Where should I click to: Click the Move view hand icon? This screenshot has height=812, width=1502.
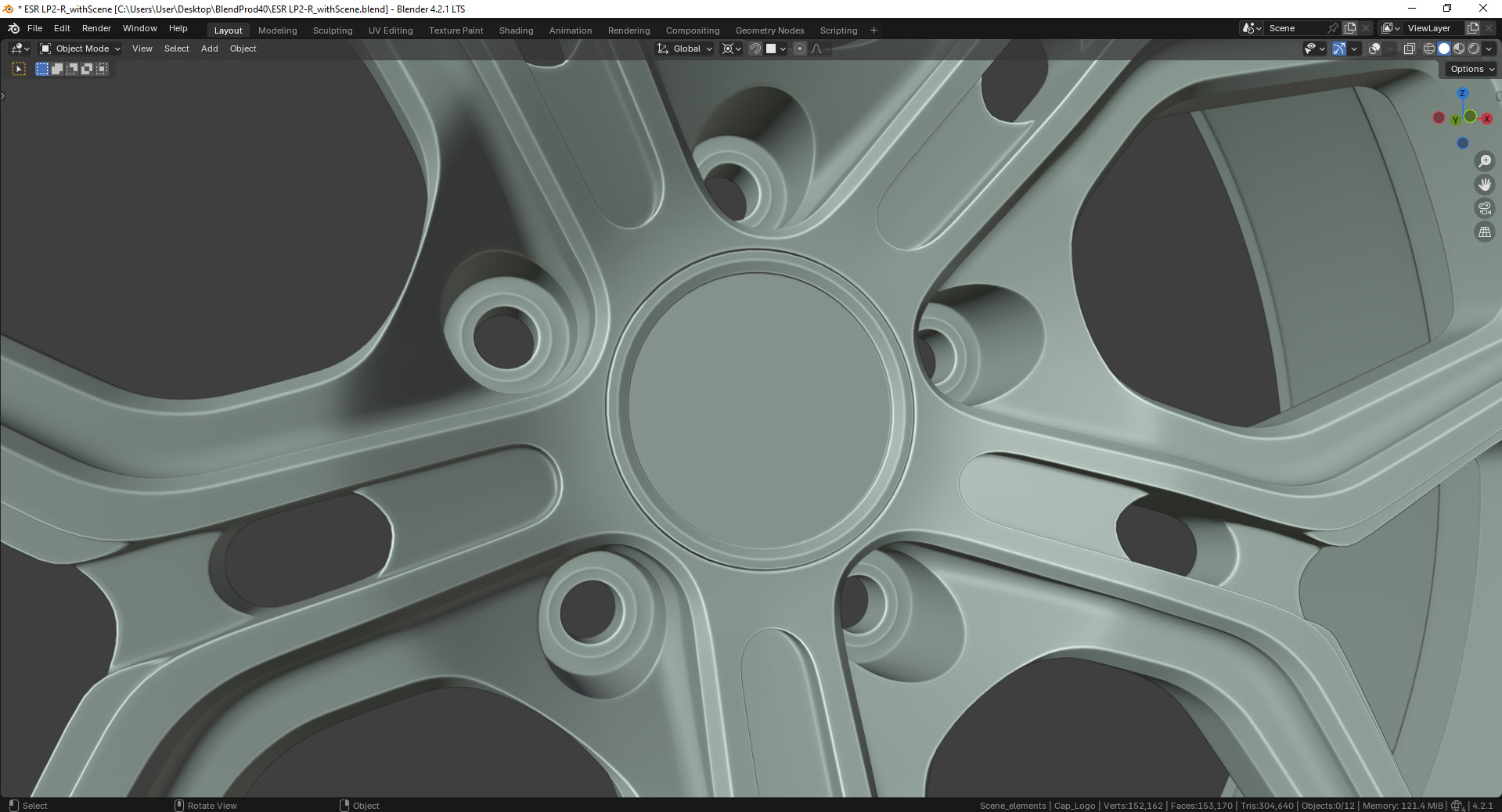tap(1485, 185)
